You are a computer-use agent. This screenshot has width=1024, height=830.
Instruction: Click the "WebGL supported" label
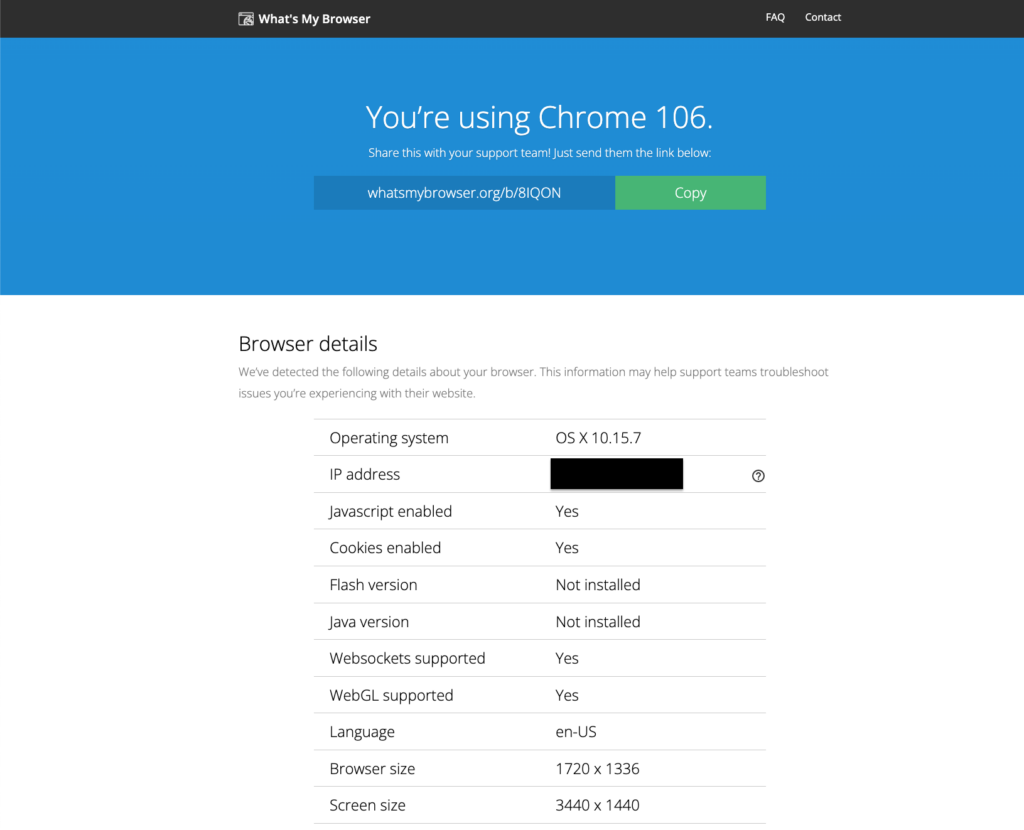pyautogui.click(x=391, y=696)
